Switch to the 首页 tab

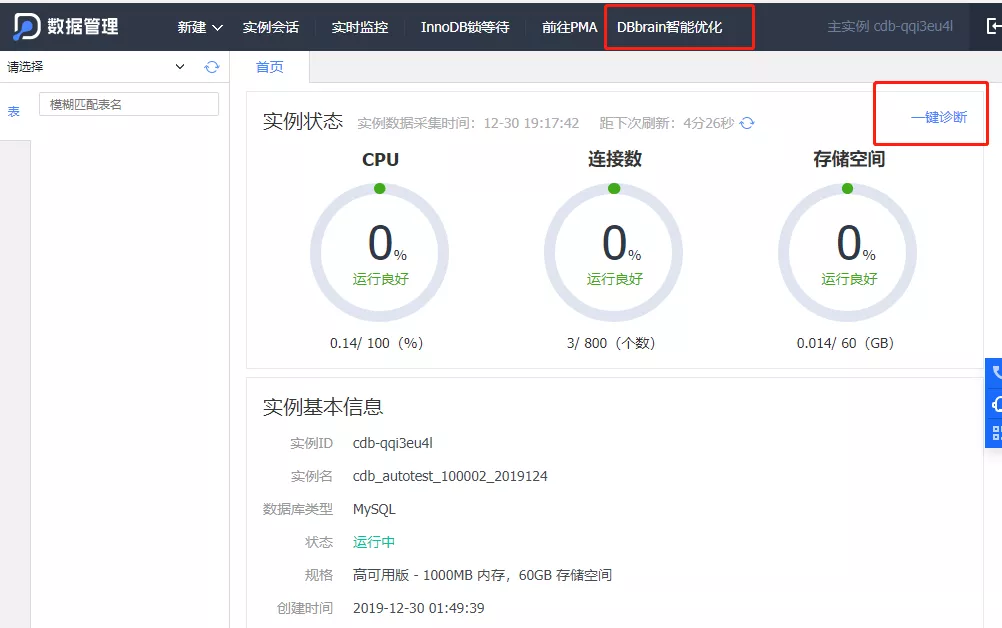[x=270, y=67]
